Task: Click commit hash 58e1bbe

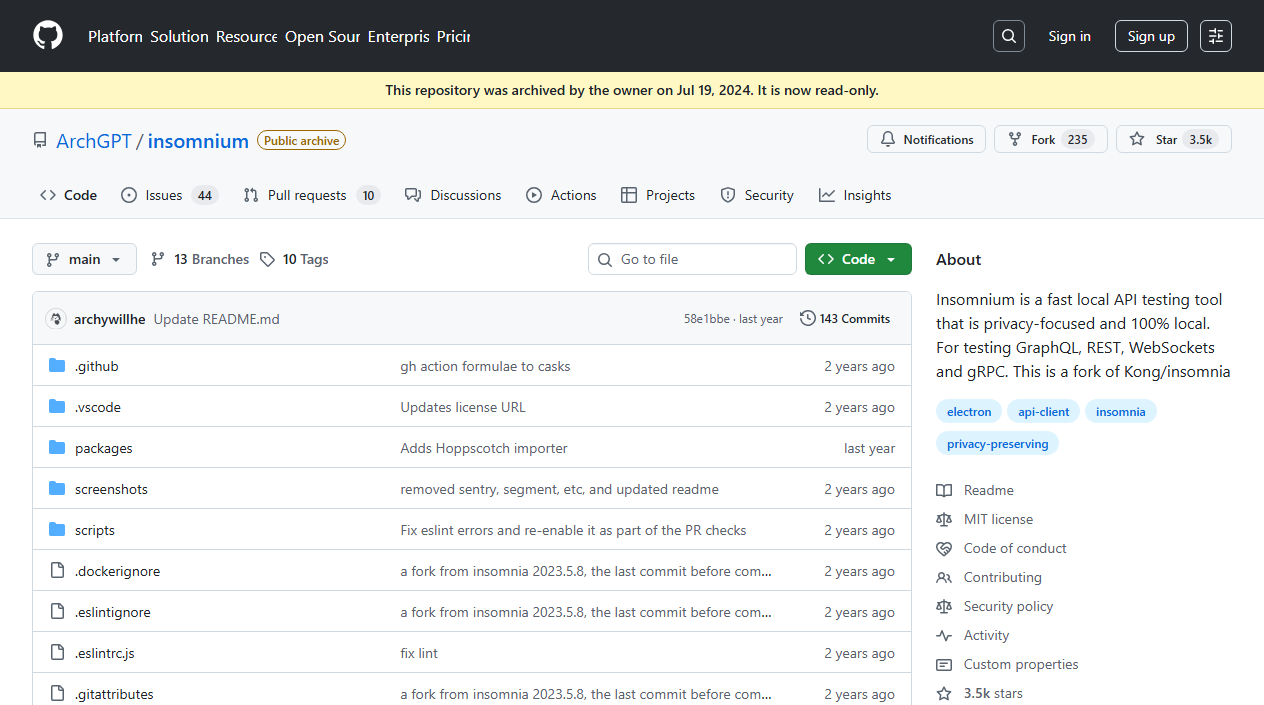Action: point(707,319)
